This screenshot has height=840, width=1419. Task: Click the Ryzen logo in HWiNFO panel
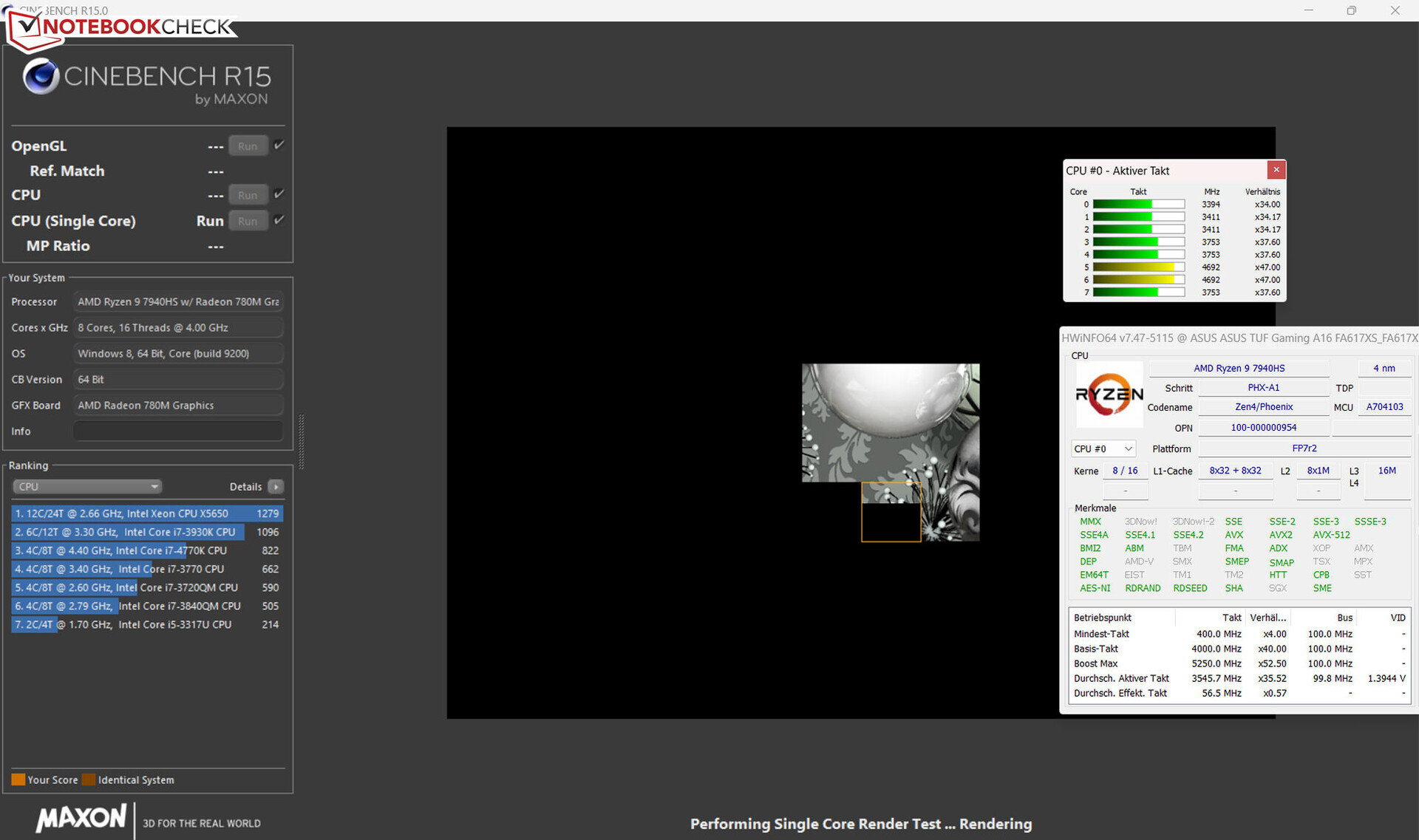[1109, 395]
